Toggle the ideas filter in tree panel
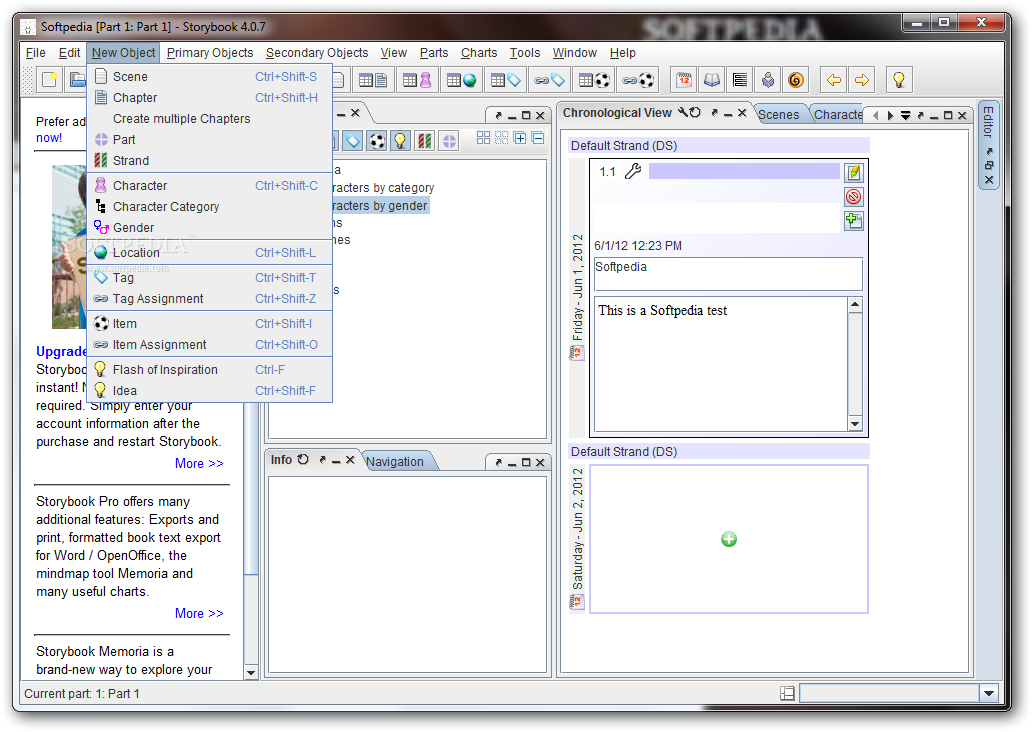This screenshot has height=732, width=1032. point(400,140)
